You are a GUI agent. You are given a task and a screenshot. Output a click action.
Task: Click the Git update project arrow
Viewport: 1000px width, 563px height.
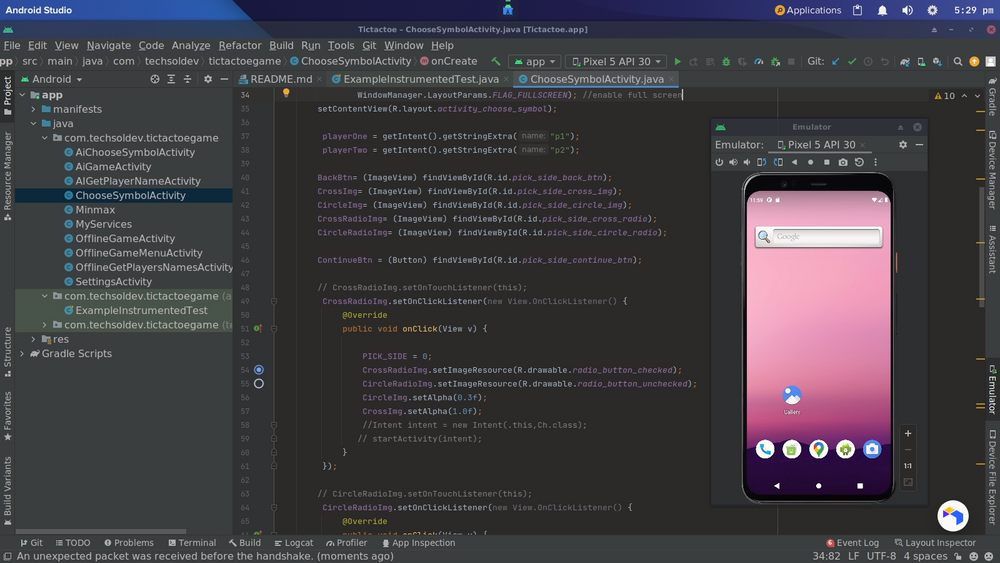836,61
